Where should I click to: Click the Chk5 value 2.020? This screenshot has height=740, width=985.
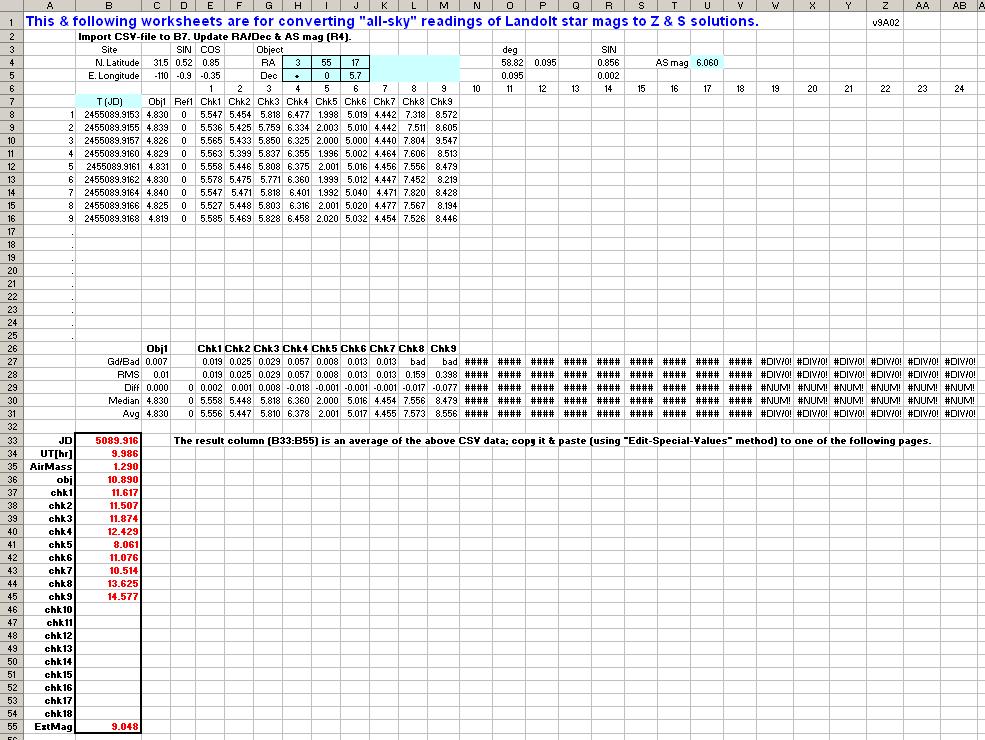[x=327, y=219]
